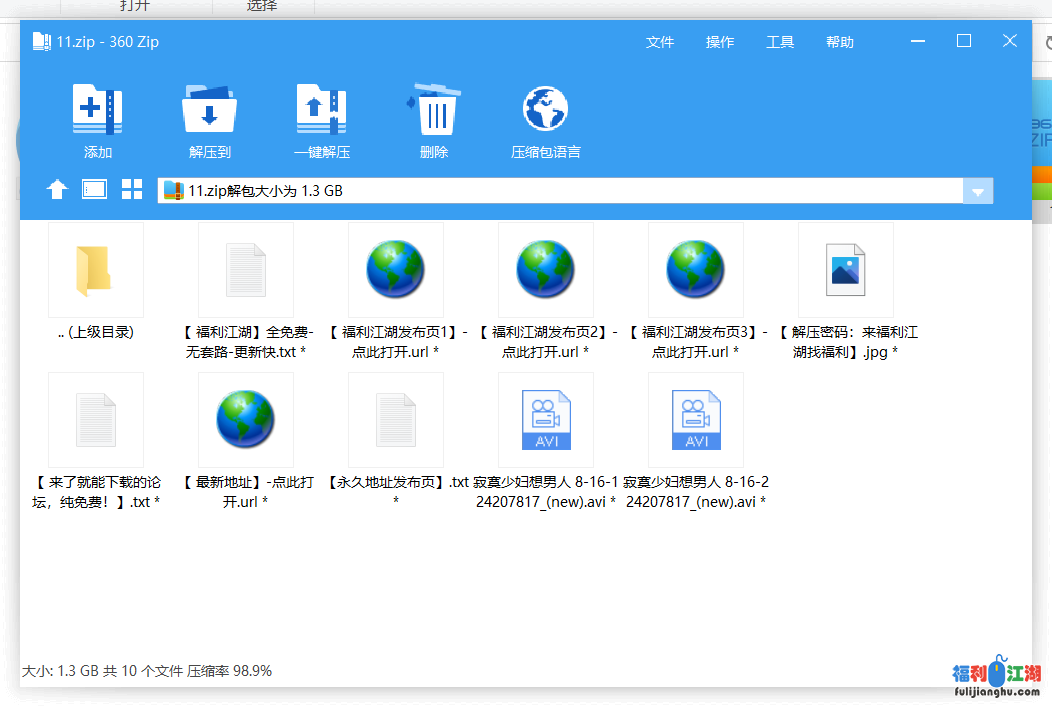The height and width of the screenshot is (707, 1052).
Task: Click the 添加 (Add) toolbar icon
Action: point(97,111)
